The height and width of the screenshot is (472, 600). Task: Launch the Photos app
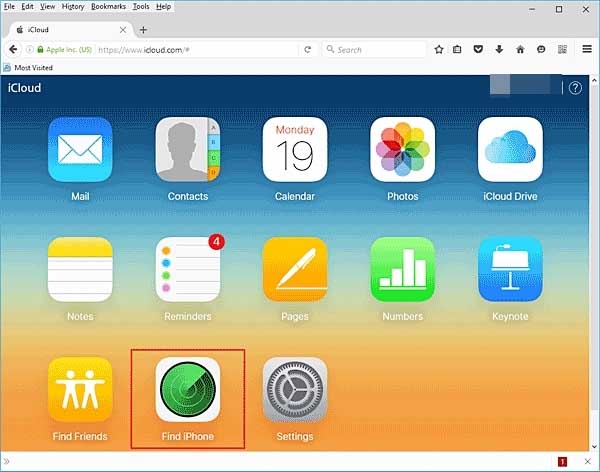402,149
